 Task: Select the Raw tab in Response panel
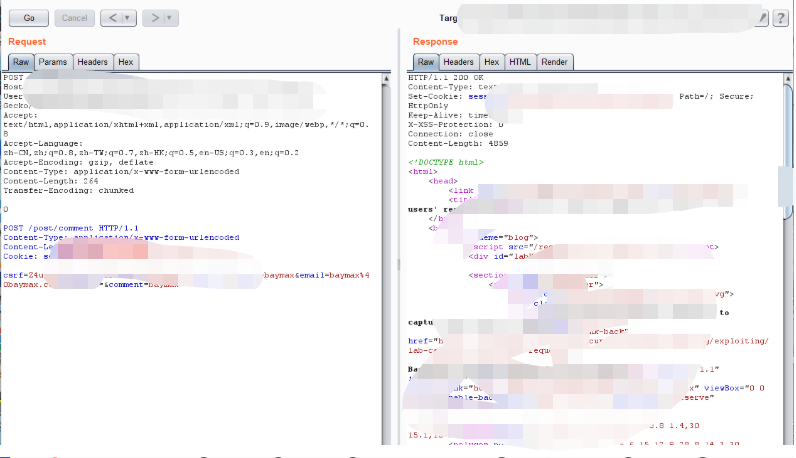[425, 62]
